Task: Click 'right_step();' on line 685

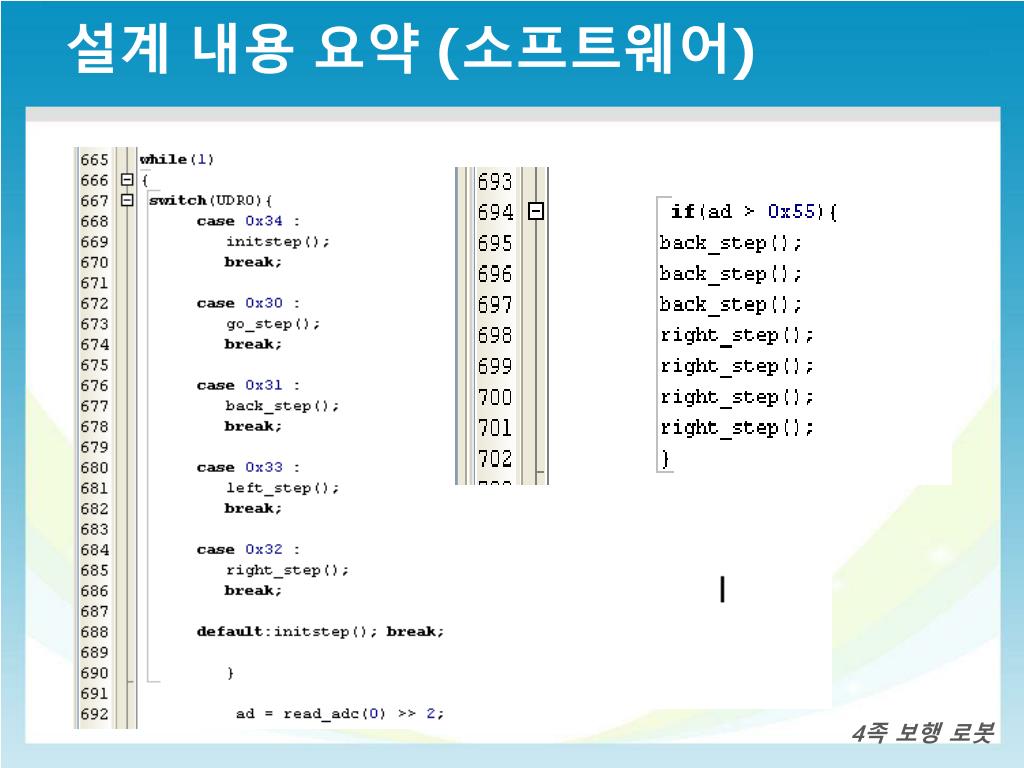Action: coord(287,570)
